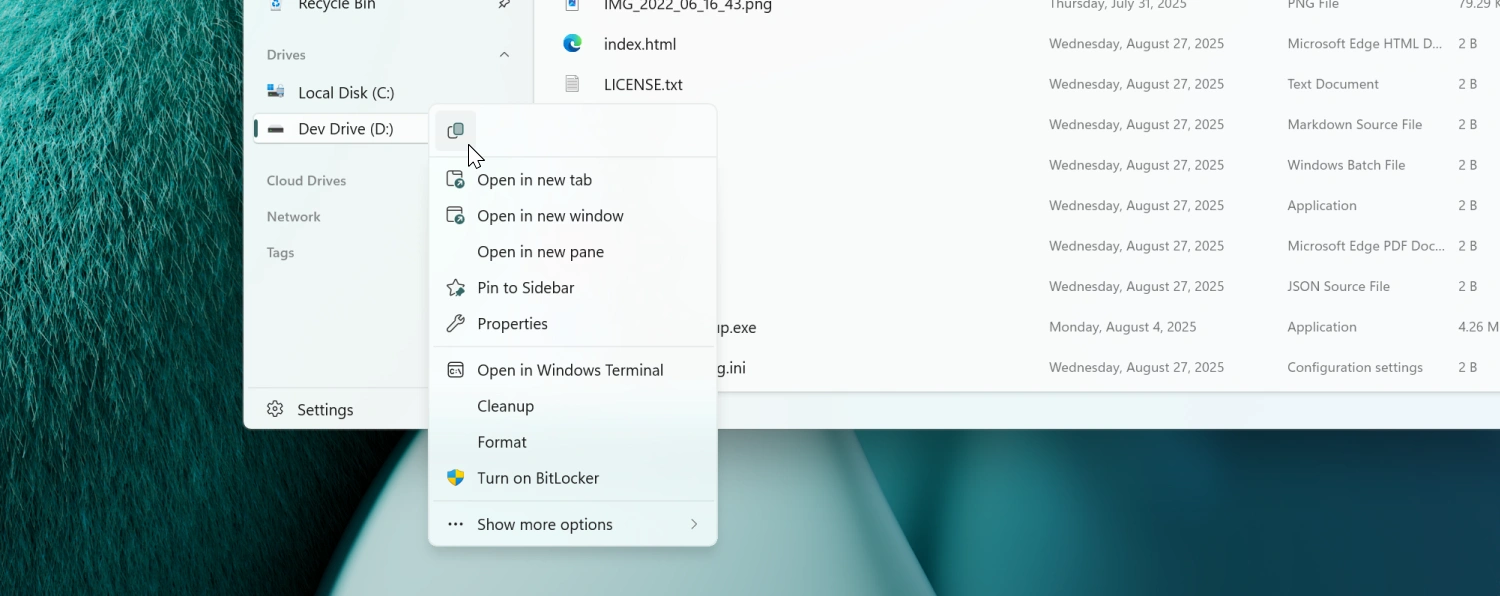Click the Copy icon at the top of the context menu
This screenshot has height=596, width=1500.
456,130
